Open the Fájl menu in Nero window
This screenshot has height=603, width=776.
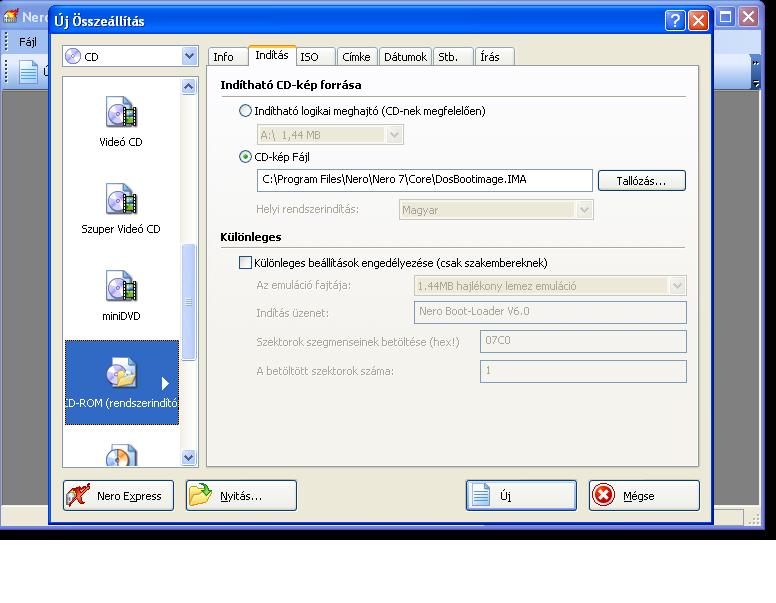(28, 42)
